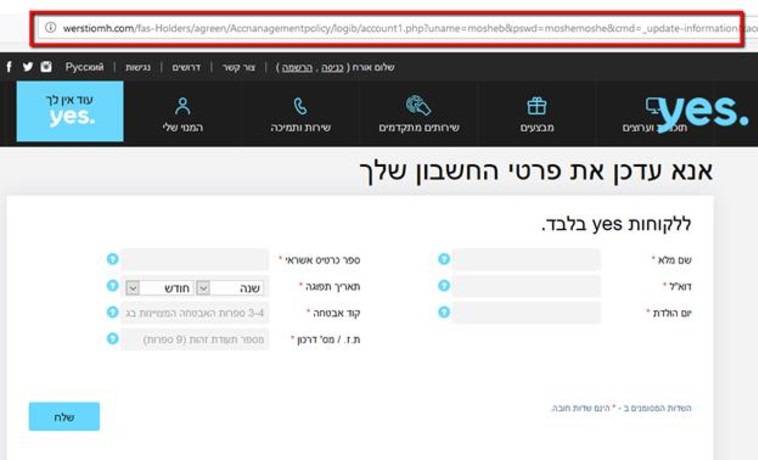758x460 pixels.
Task: Click the שלום אורח greeting text
Action: (373, 67)
